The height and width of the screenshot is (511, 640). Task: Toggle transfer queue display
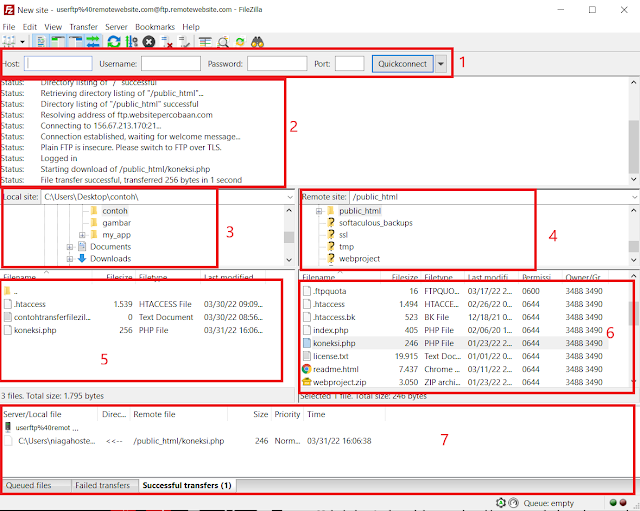pyautogui.click(x=93, y=41)
